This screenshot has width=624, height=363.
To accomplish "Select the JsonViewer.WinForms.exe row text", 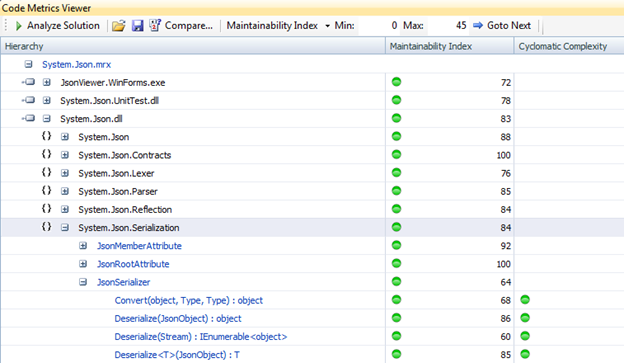I will tap(113, 83).
